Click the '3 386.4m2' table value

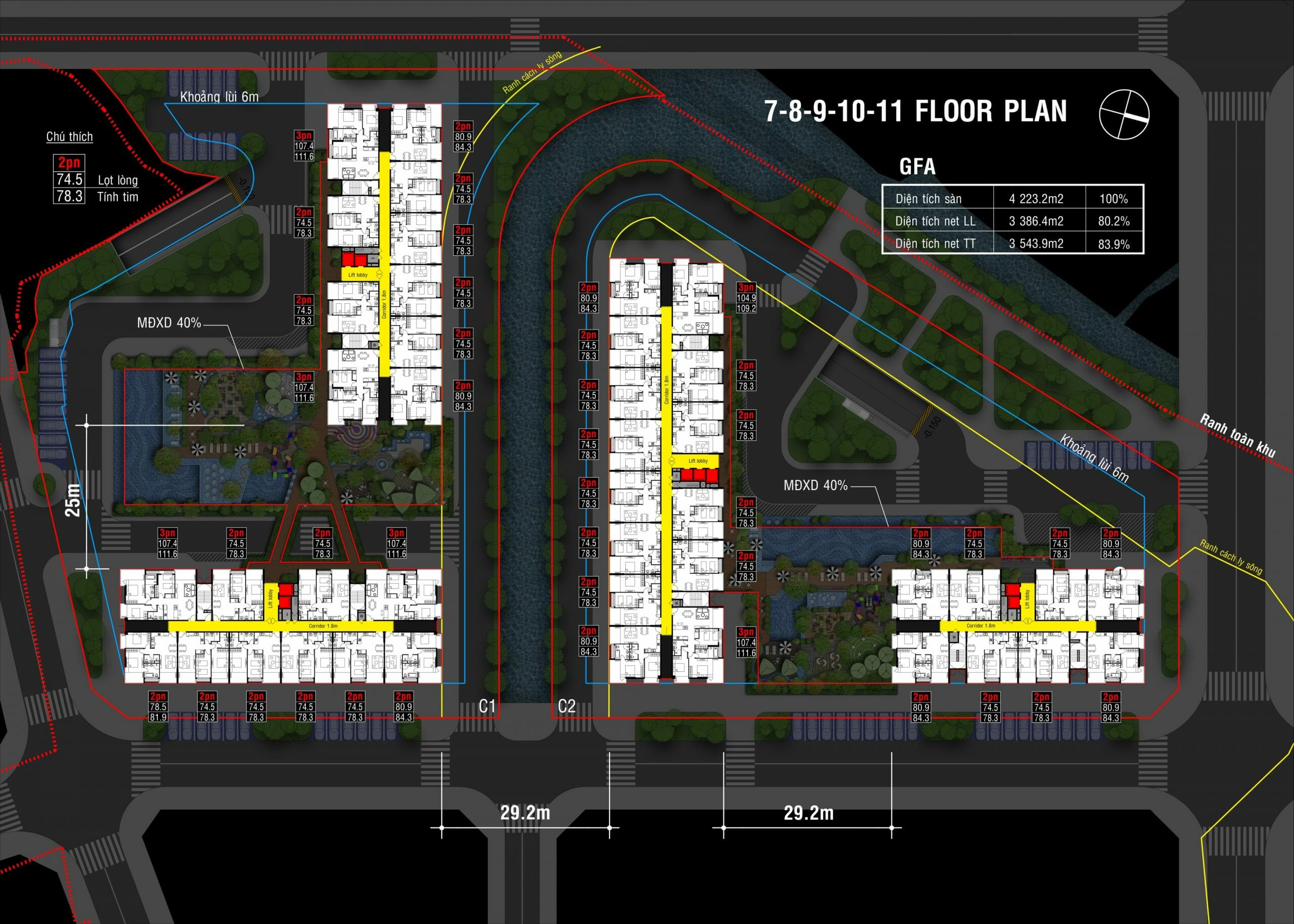point(1036,221)
